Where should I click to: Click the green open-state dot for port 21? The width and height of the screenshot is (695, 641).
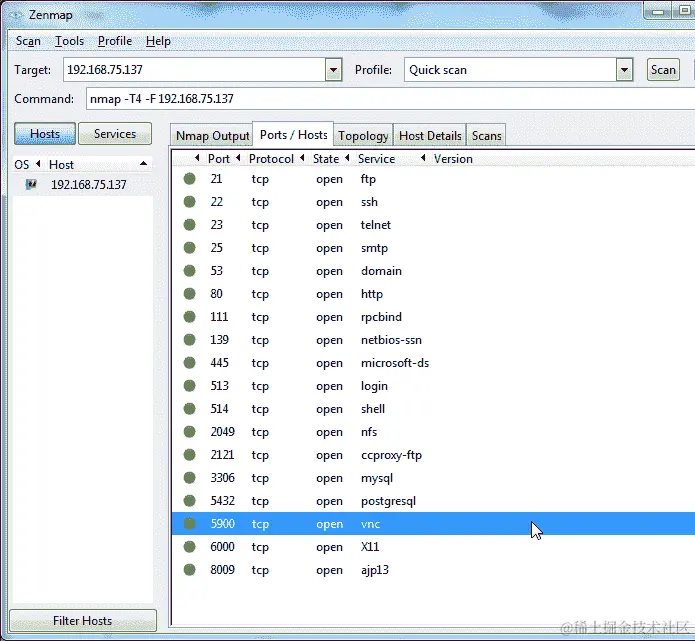190,179
